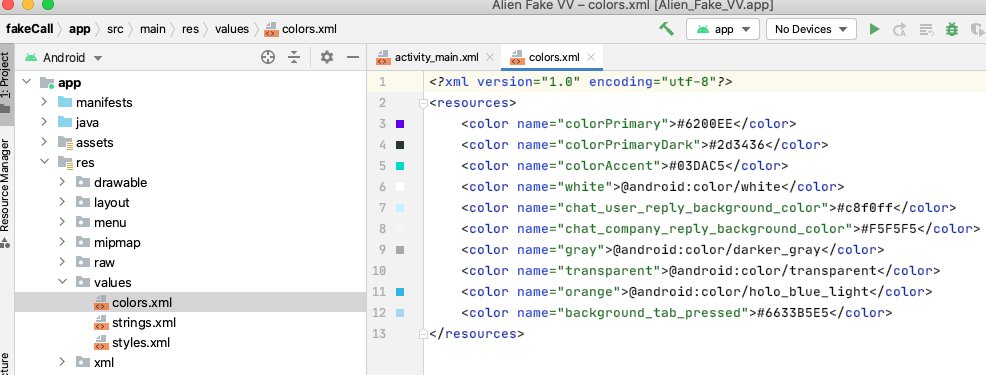The image size is (986, 375).
Task: Click the purple colorPrimary gutter swatch
Action: click(400, 124)
